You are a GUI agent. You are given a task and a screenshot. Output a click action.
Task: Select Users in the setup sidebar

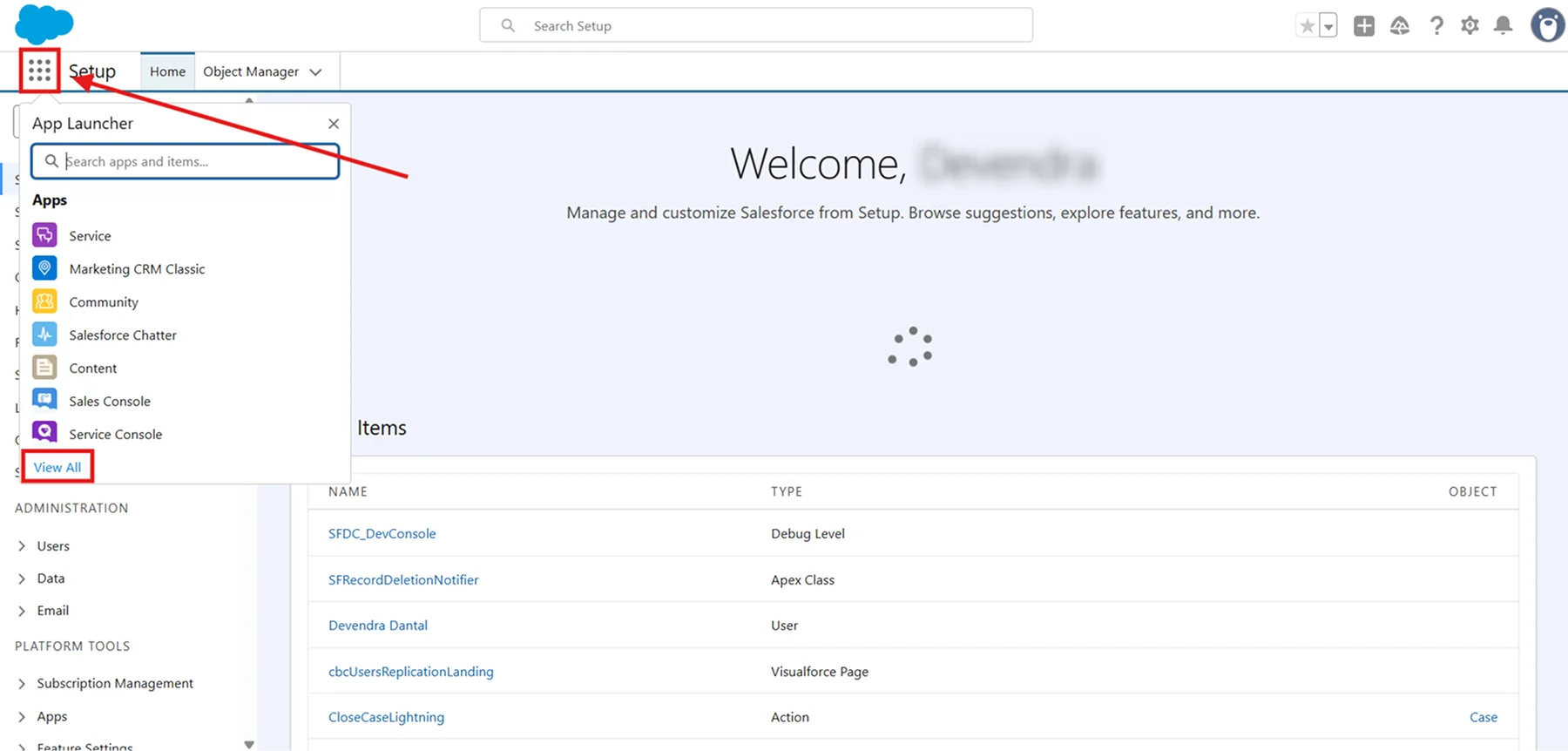pos(53,546)
